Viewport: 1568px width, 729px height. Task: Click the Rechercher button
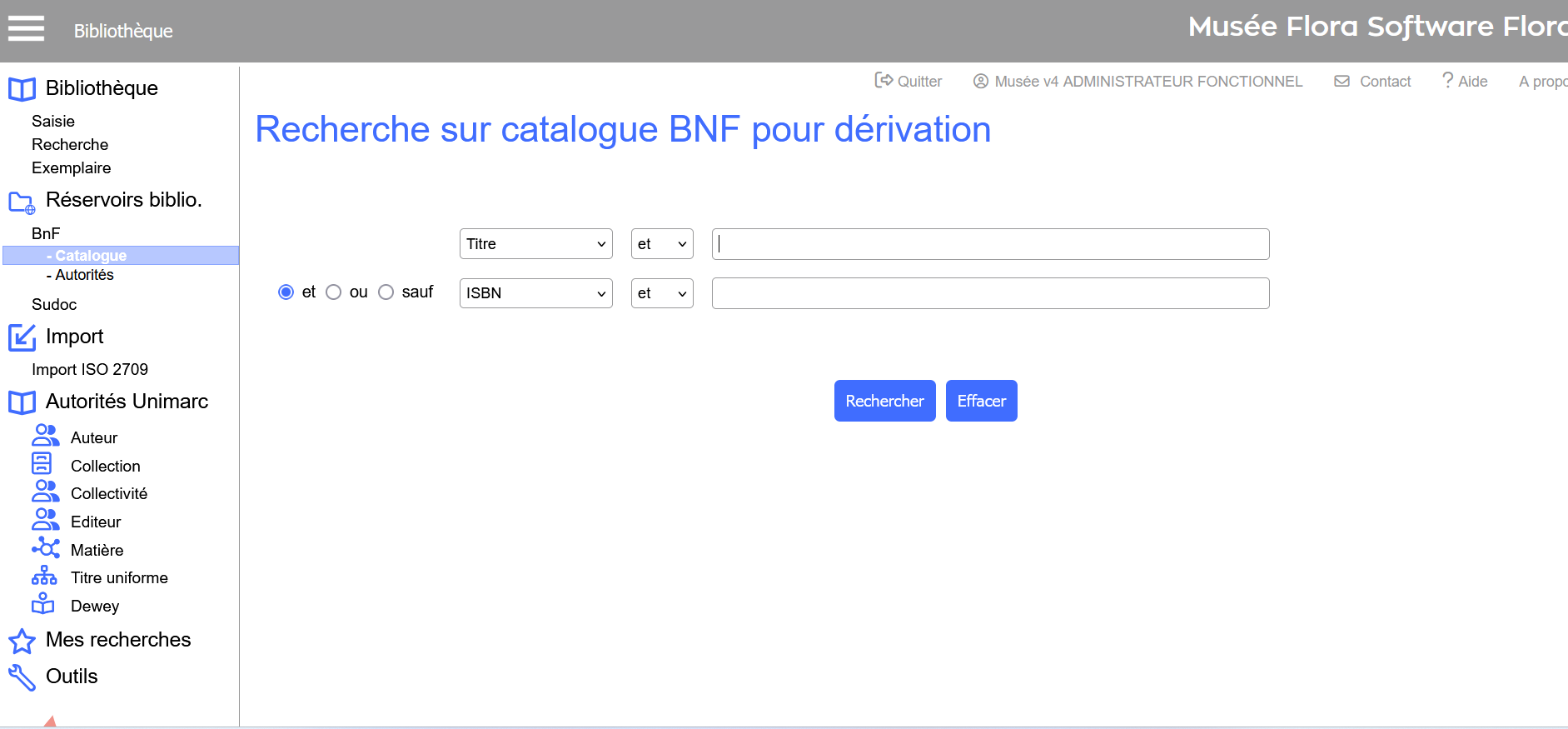(x=885, y=401)
